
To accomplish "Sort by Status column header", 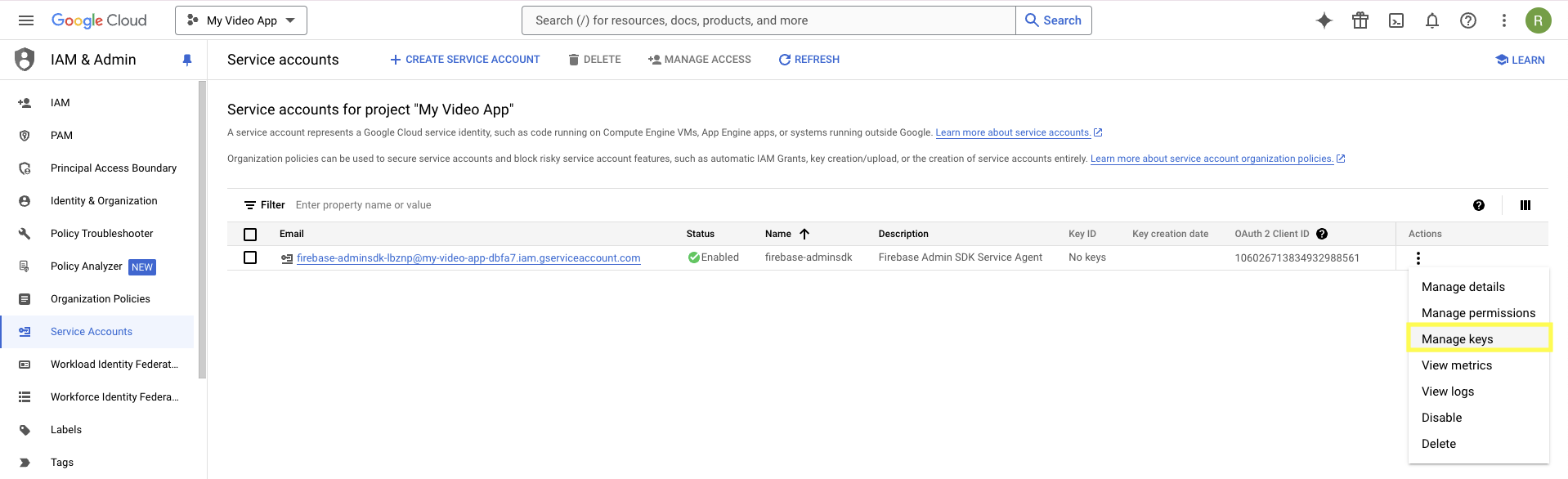I will (x=701, y=234).
